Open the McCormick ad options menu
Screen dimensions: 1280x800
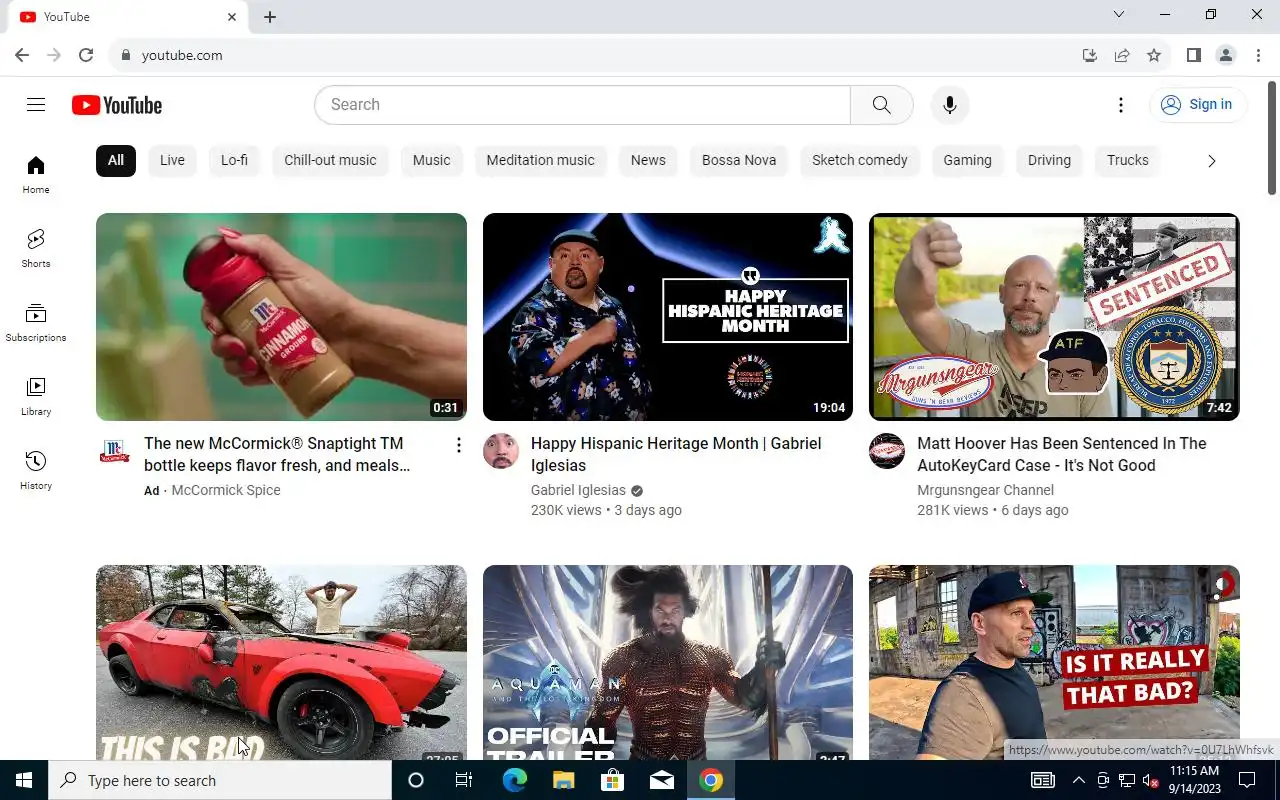(x=458, y=445)
